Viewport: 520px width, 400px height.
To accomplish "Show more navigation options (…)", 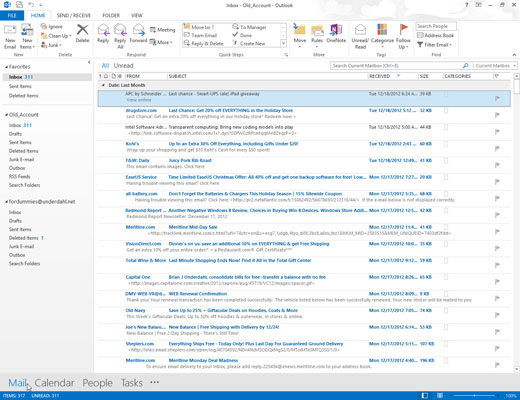I will click(154, 382).
